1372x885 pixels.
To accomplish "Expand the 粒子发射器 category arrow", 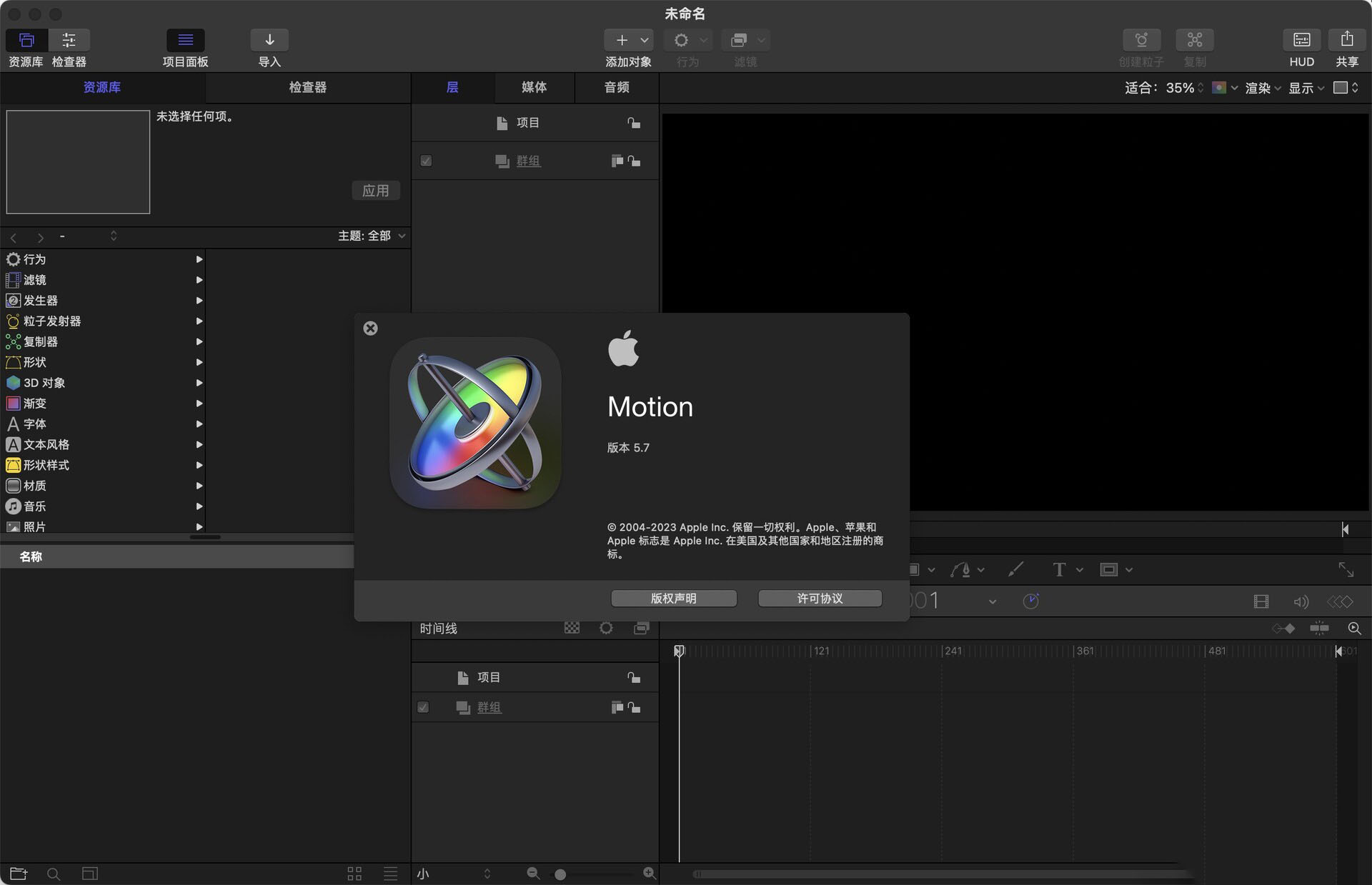I will point(199,321).
